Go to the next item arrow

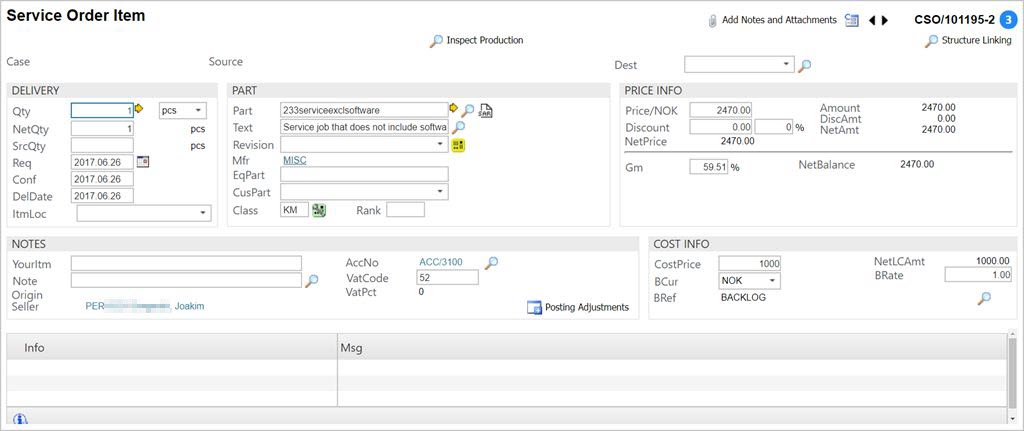click(885, 20)
